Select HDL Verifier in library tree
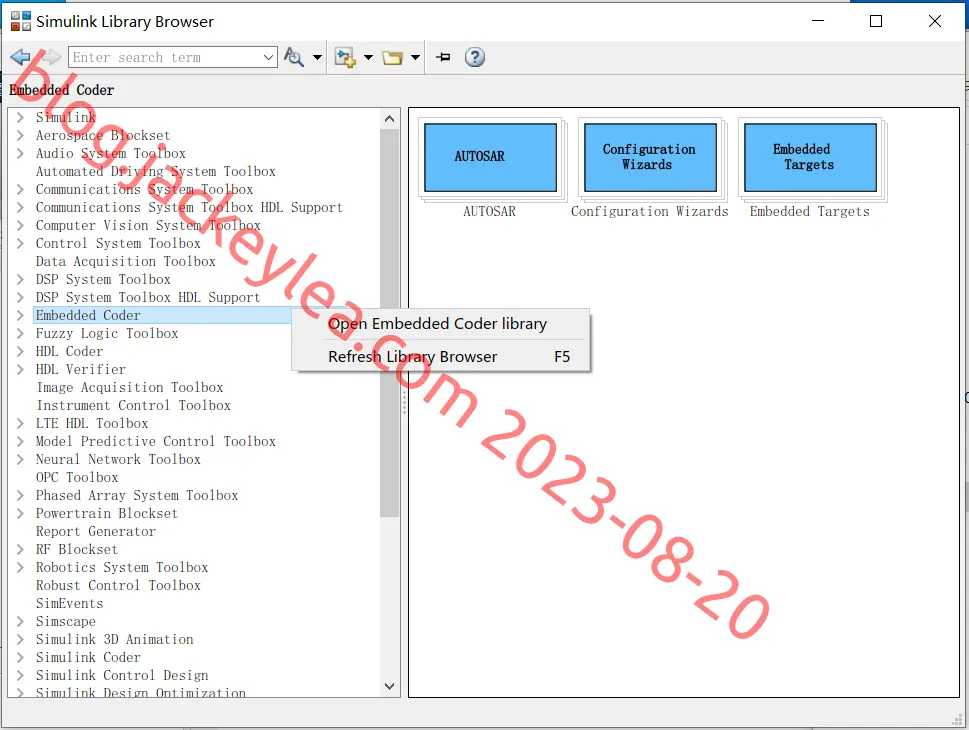The width and height of the screenshot is (969, 730). point(80,369)
